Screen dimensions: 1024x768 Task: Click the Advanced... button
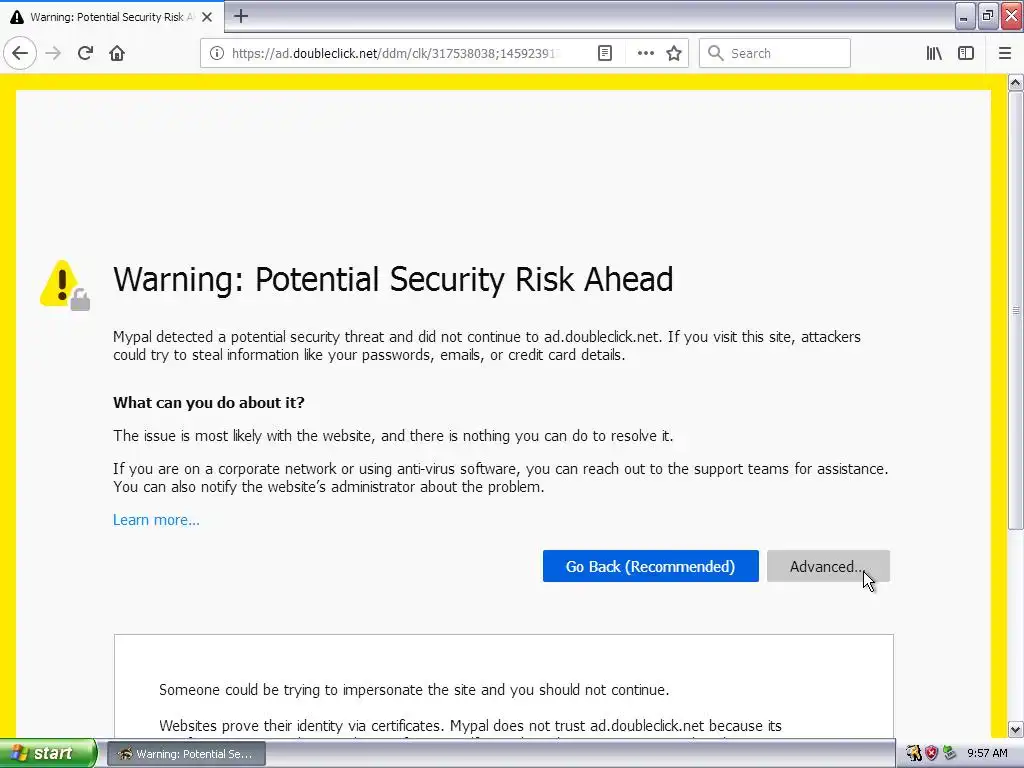[x=828, y=566]
